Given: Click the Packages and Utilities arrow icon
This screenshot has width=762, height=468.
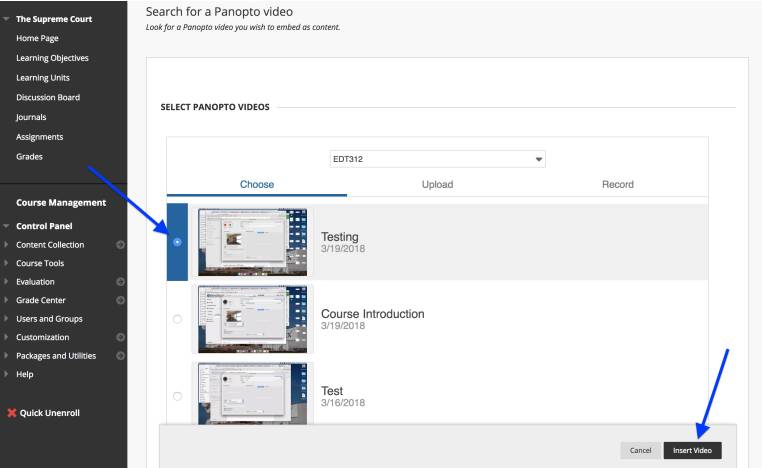Looking at the screenshot, I should pyautogui.click(x=120, y=356).
